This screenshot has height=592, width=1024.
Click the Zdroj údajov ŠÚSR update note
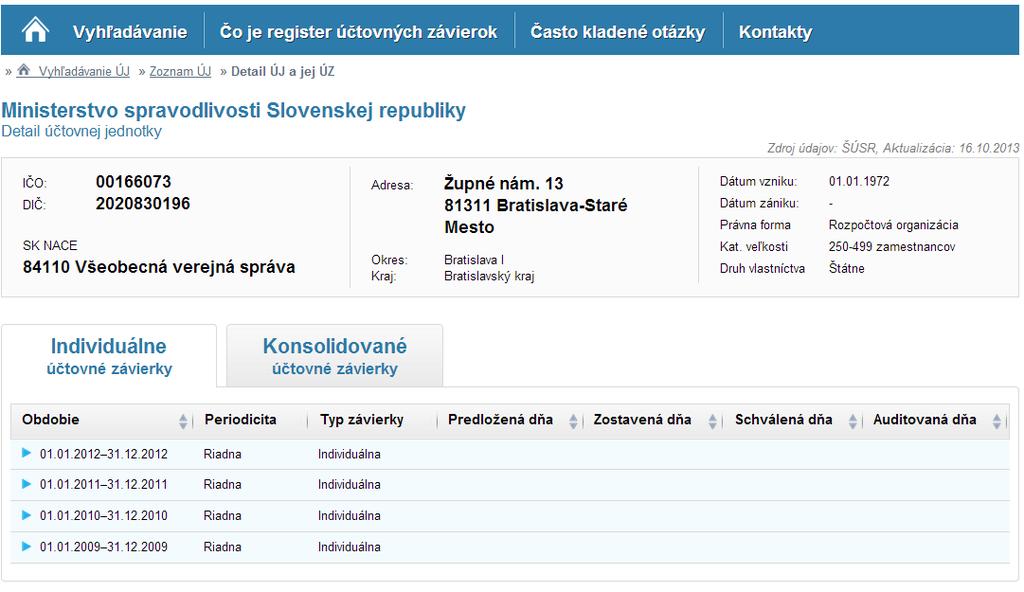click(x=893, y=148)
